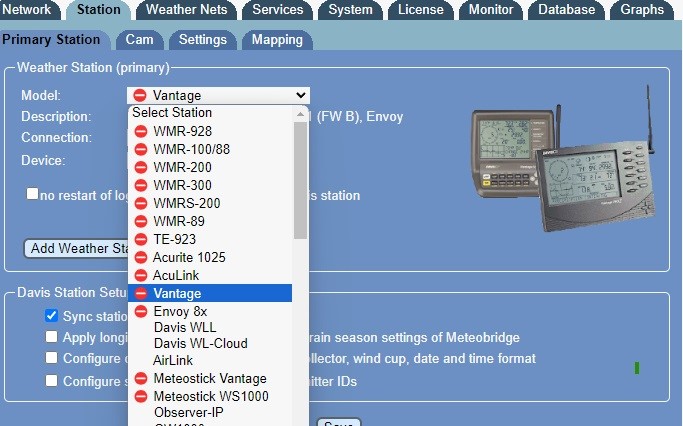Switch to the Weather Nets tab

coord(186,10)
